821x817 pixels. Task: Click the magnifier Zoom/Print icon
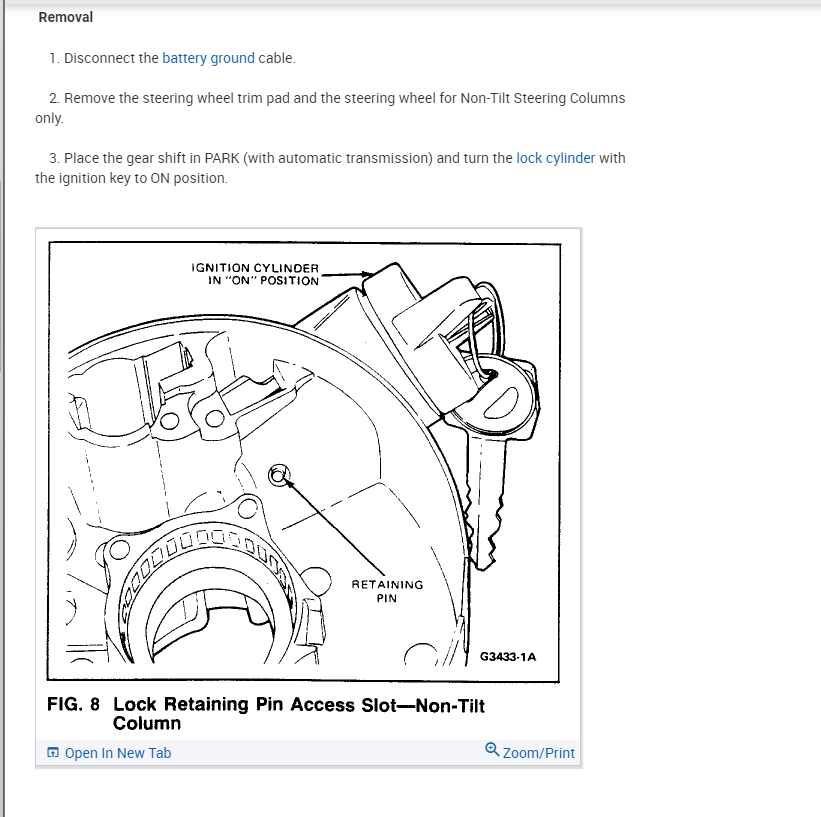[492, 749]
